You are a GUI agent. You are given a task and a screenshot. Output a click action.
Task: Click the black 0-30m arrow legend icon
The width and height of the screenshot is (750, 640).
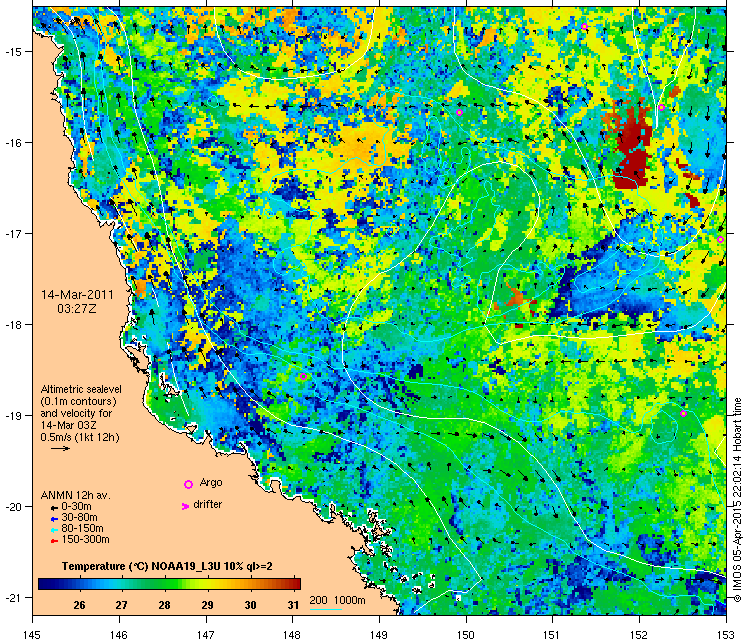(x=54, y=507)
